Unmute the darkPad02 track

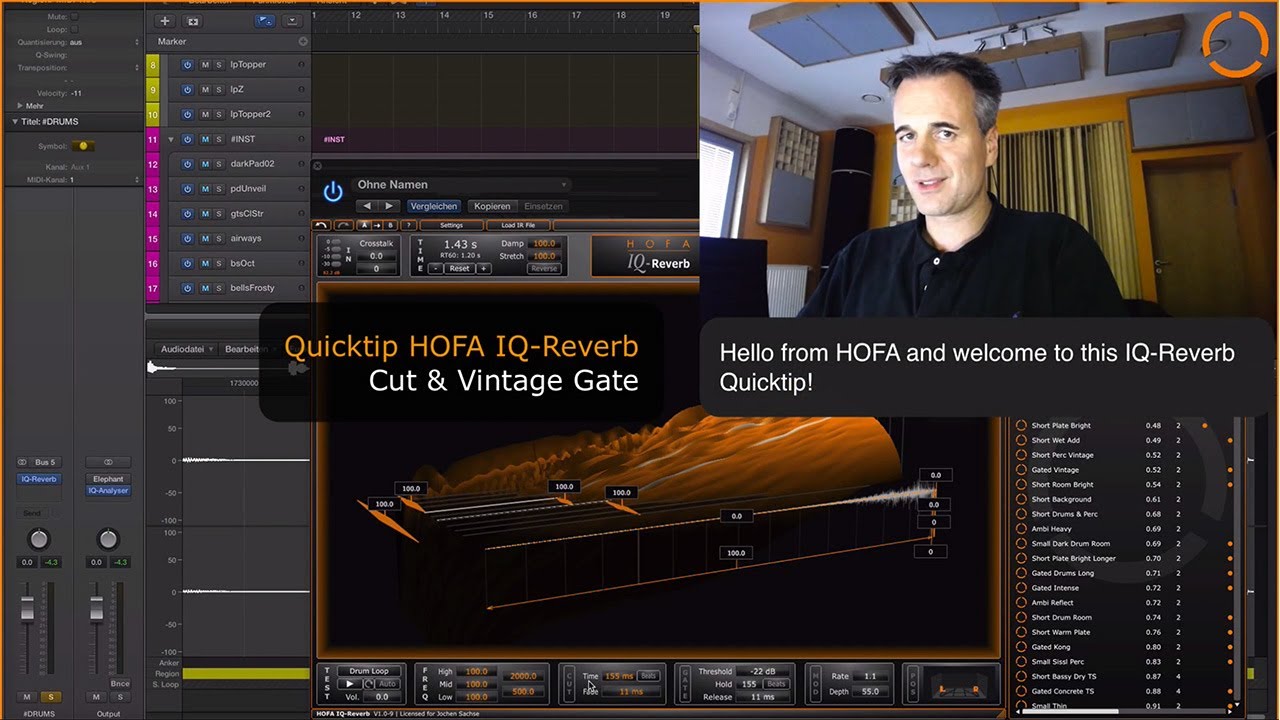[x=205, y=164]
